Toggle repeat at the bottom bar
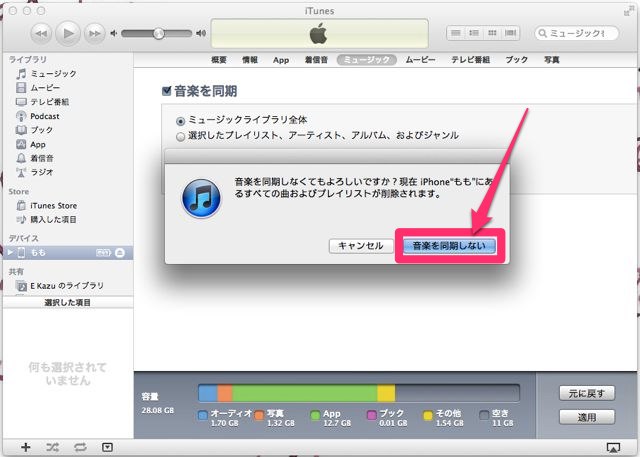Screen dimensions: 640x457 point(80,447)
